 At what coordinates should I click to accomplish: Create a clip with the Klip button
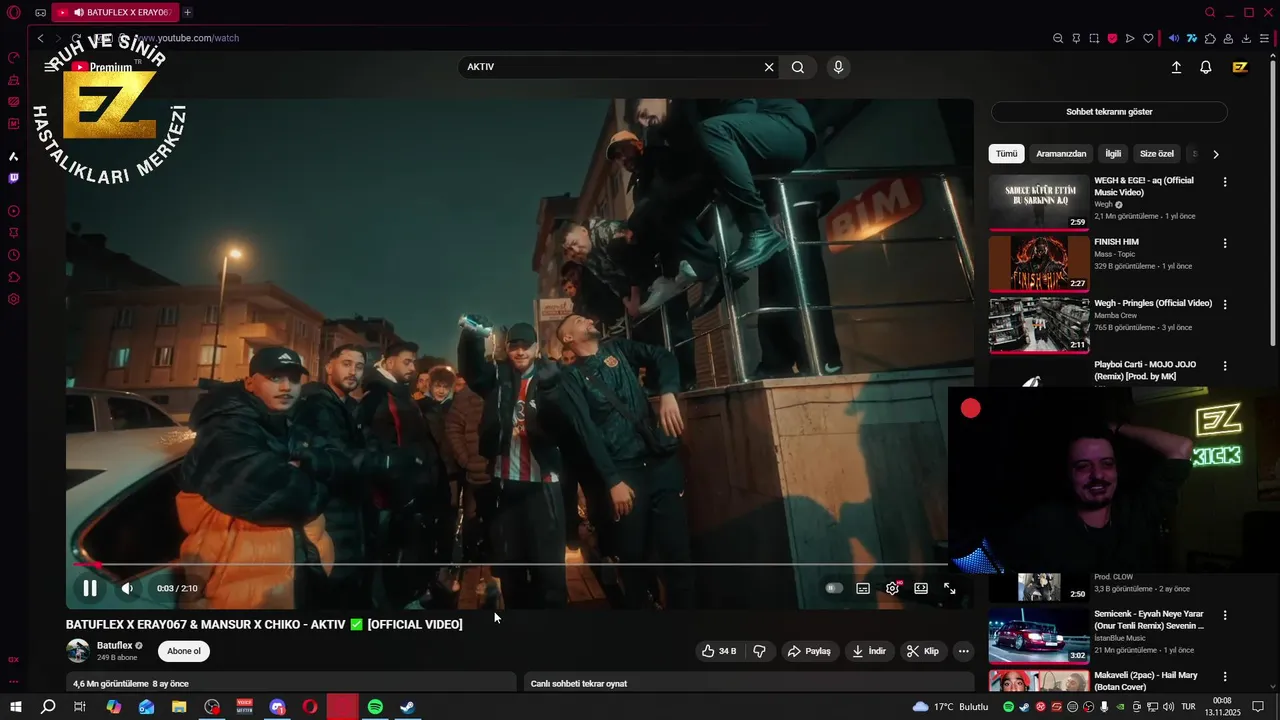[x=923, y=651]
